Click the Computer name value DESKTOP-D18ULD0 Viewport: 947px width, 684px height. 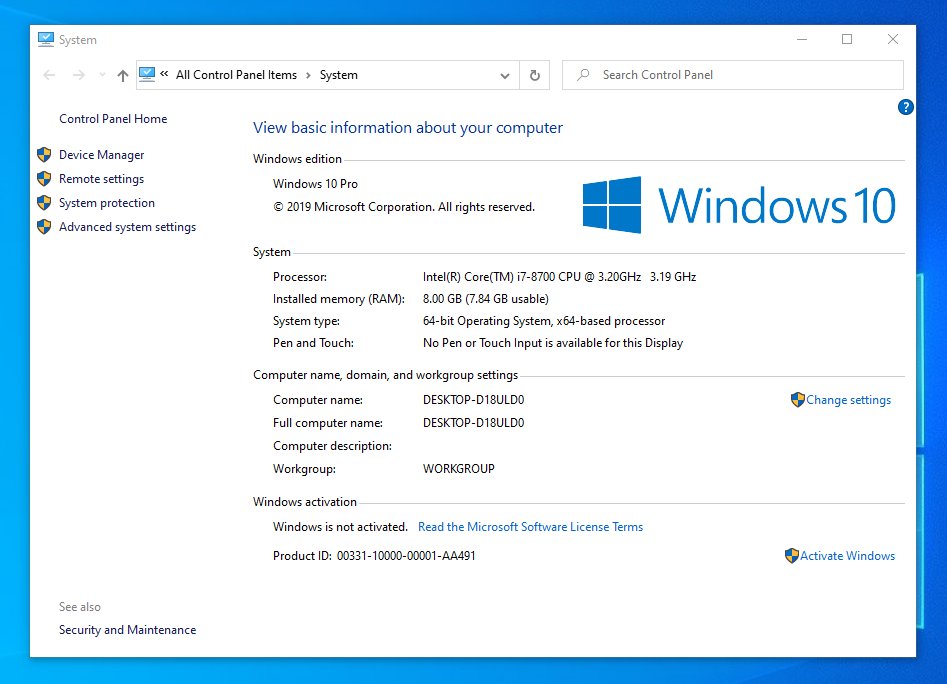(474, 400)
